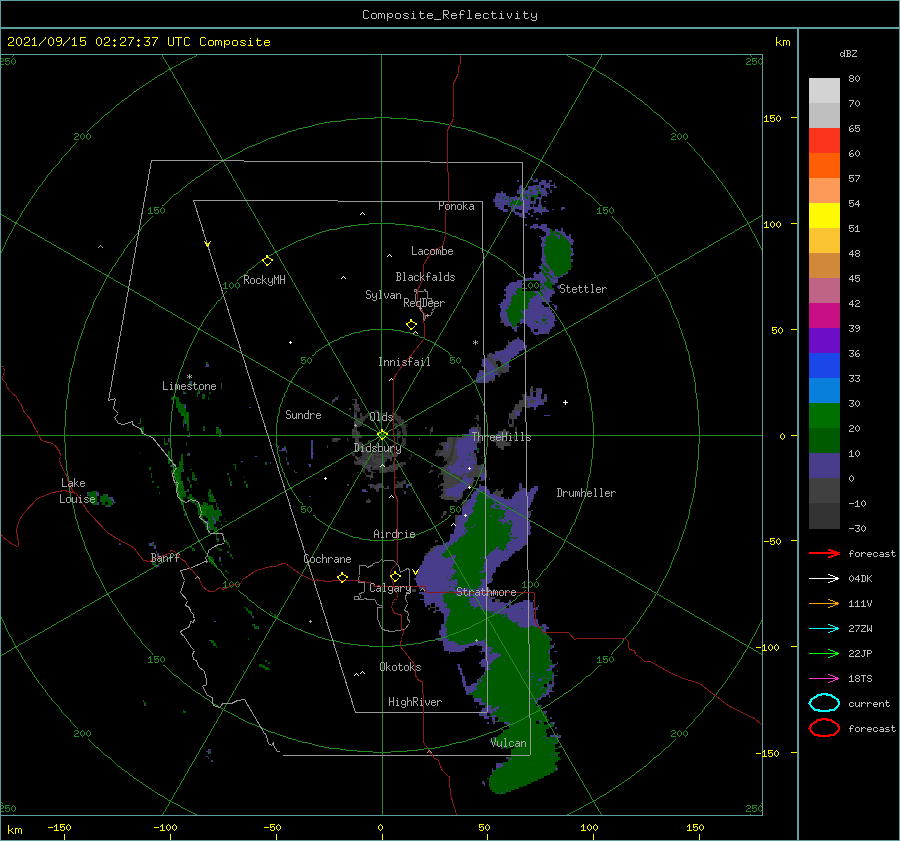This screenshot has width=900, height=841.
Task: Click the yellow diamond marker below RedDeer
Action: [x=412, y=325]
